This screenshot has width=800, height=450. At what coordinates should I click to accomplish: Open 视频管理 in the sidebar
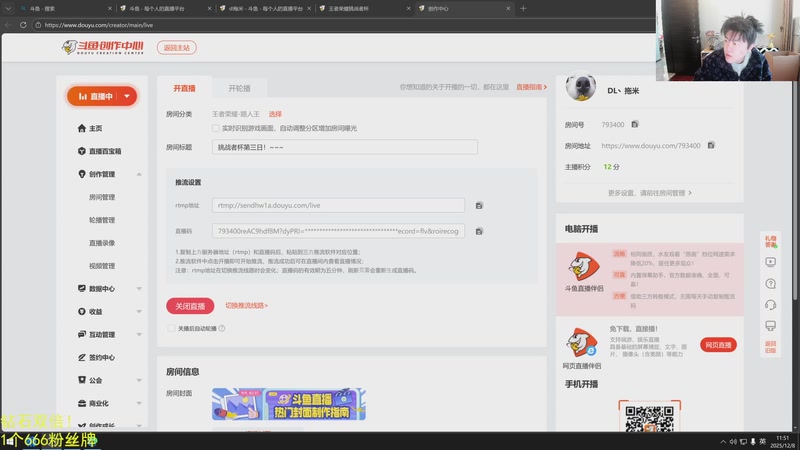102,265
